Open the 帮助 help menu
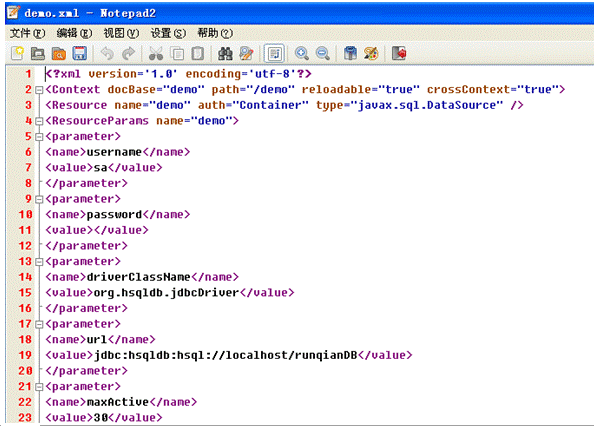 (215, 33)
